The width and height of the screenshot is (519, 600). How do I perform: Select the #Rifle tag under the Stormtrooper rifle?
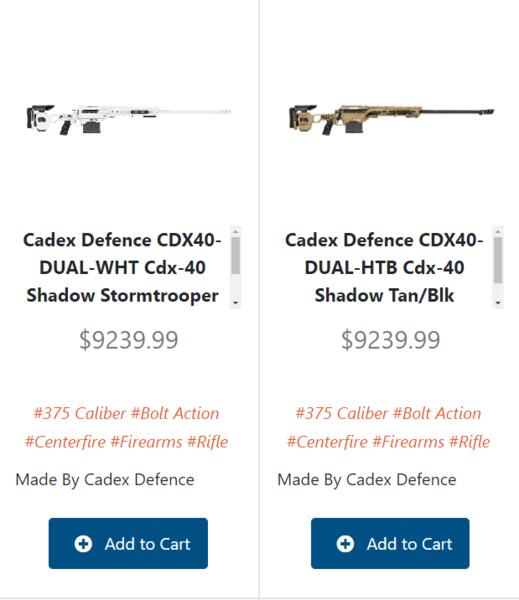pyautogui.click(x=207, y=442)
